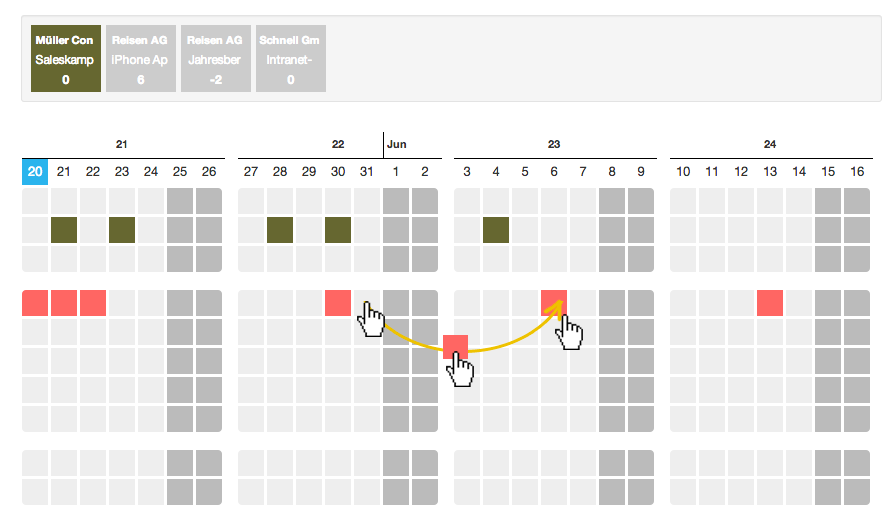Click the week 21 header label
893x524 pixels.
tap(121, 144)
